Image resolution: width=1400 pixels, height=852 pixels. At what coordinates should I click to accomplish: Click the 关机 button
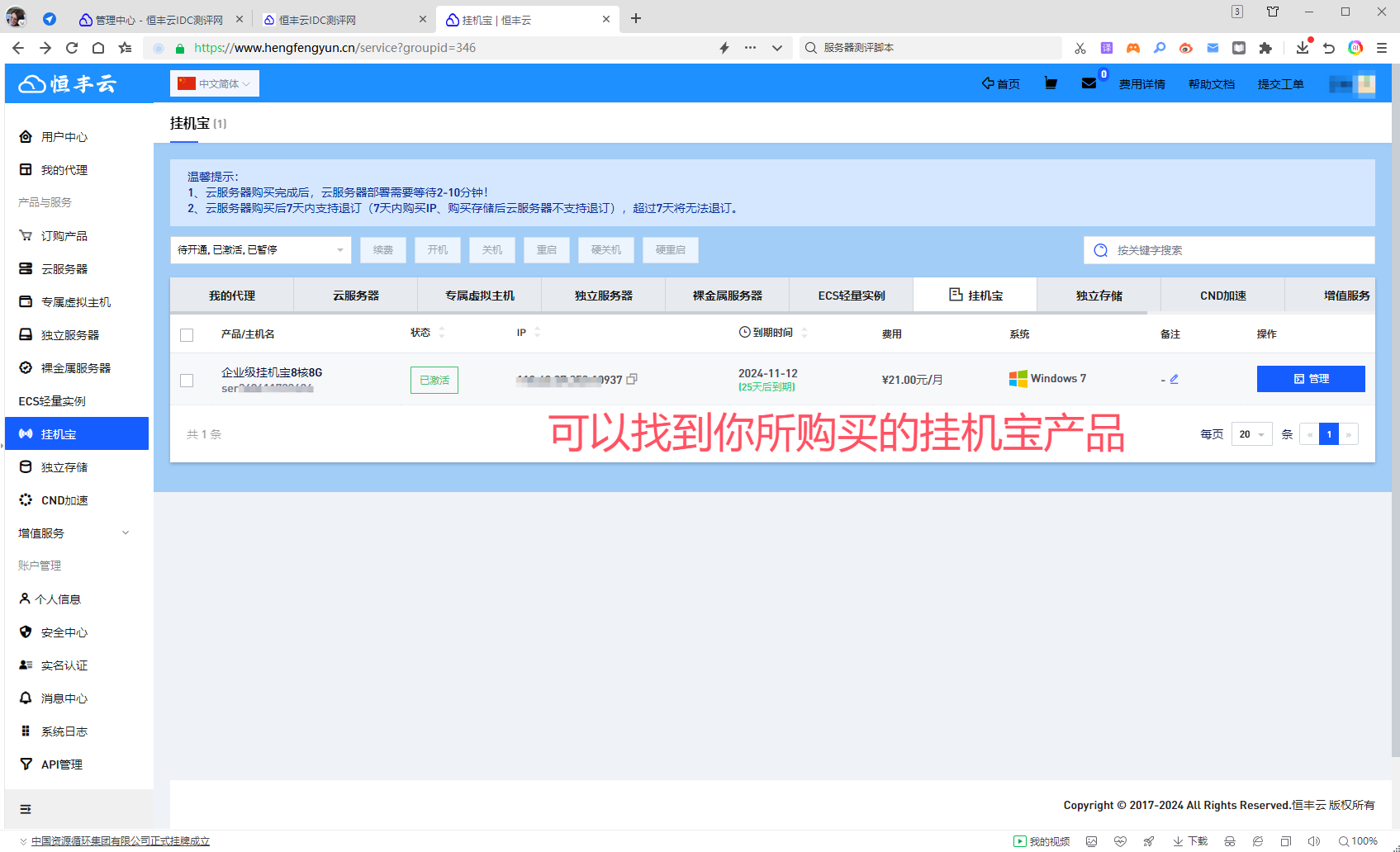point(492,250)
